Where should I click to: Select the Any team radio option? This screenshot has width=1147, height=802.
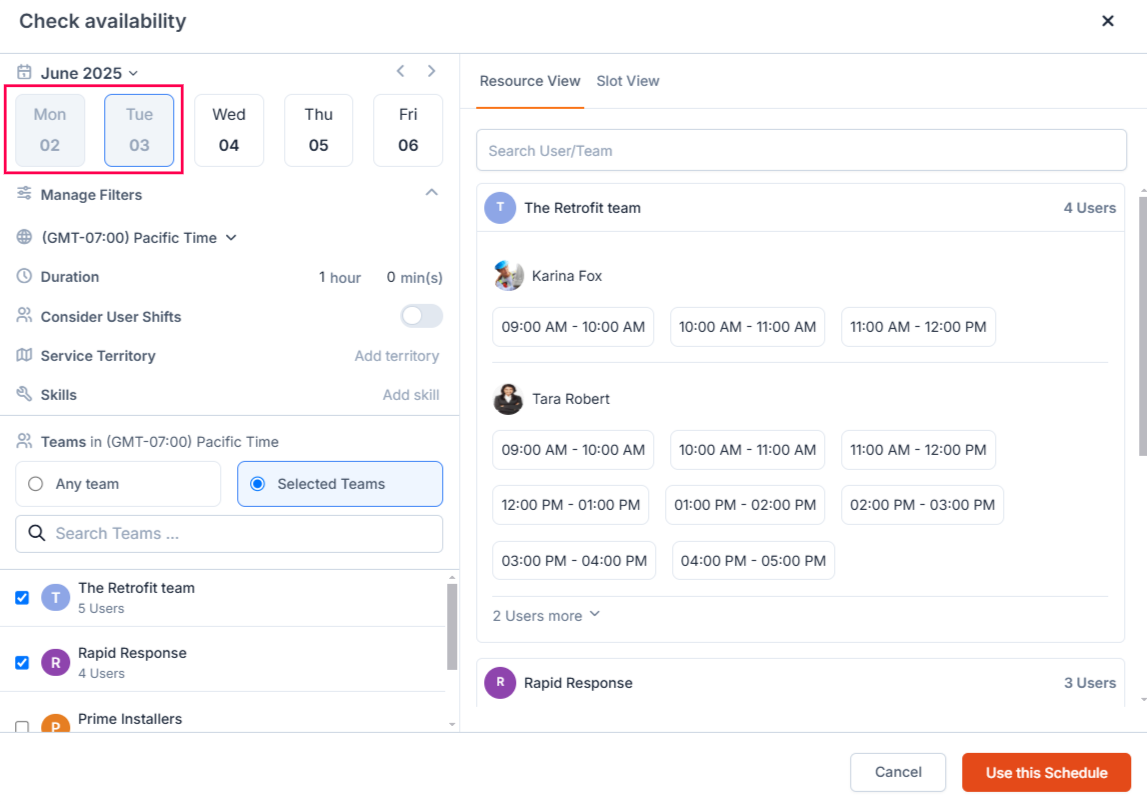pyautogui.click(x=118, y=484)
